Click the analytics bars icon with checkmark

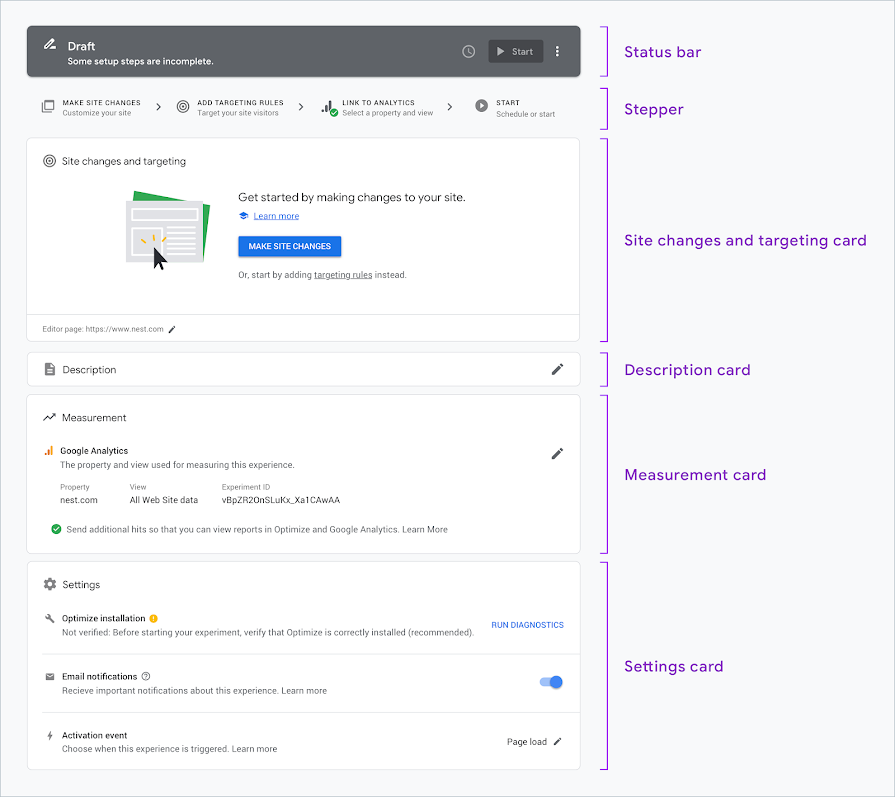pos(329,108)
